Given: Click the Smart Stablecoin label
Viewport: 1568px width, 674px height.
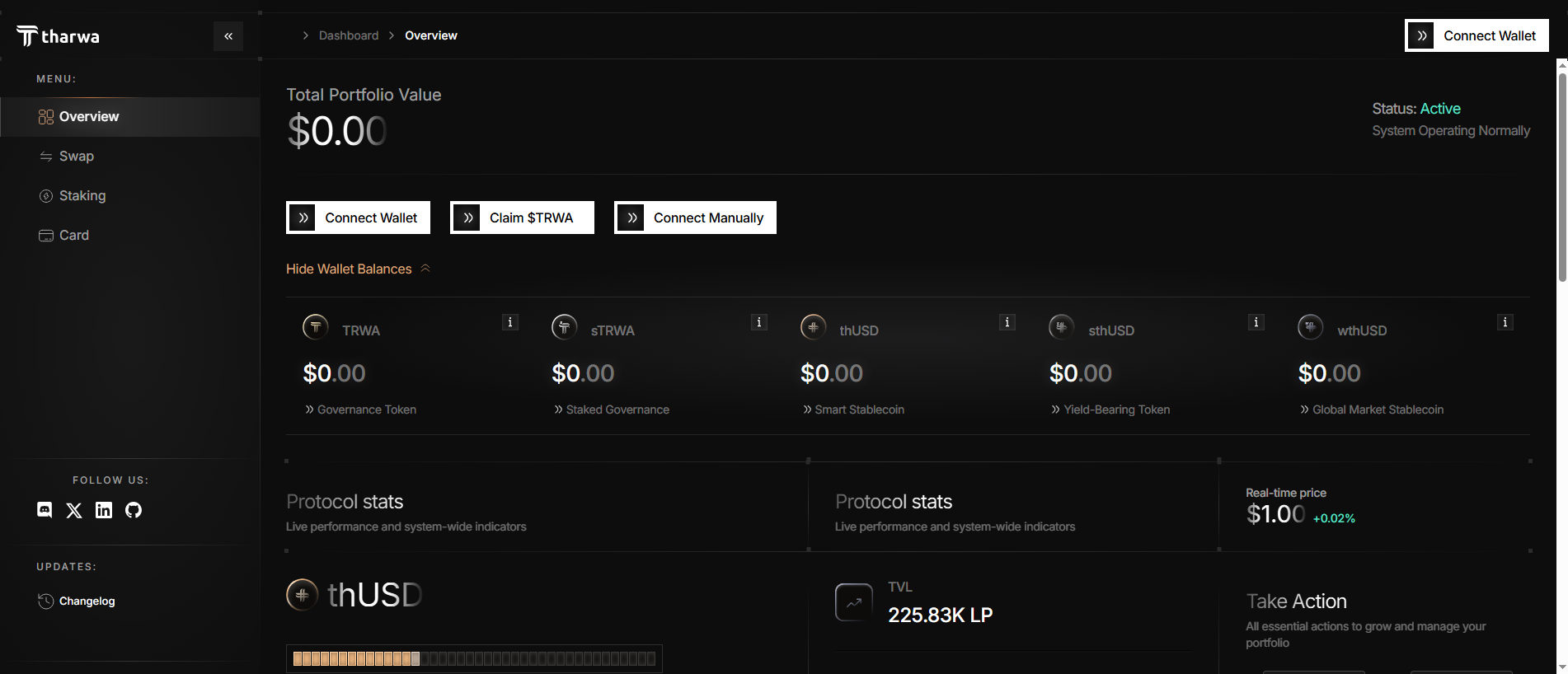Looking at the screenshot, I should (860, 410).
